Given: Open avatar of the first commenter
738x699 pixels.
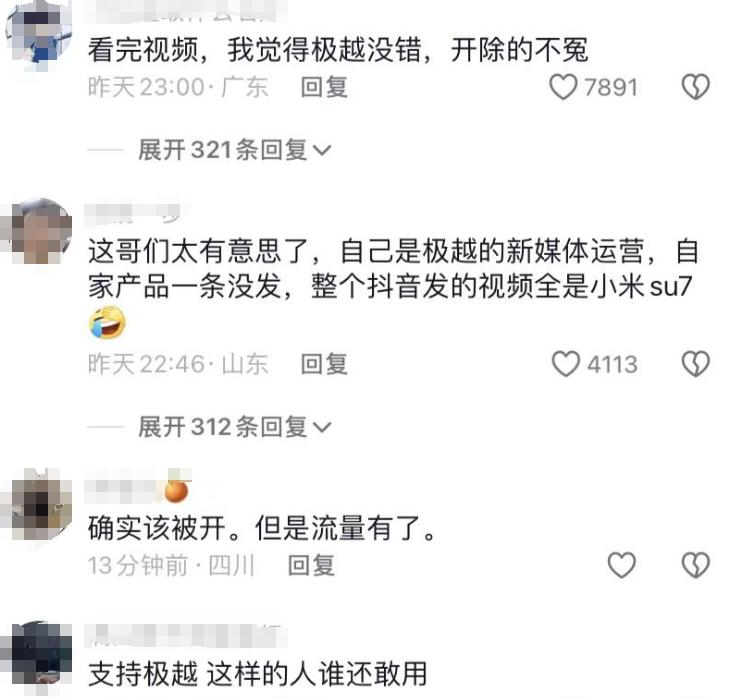Looking at the screenshot, I should click(x=39, y=34).
